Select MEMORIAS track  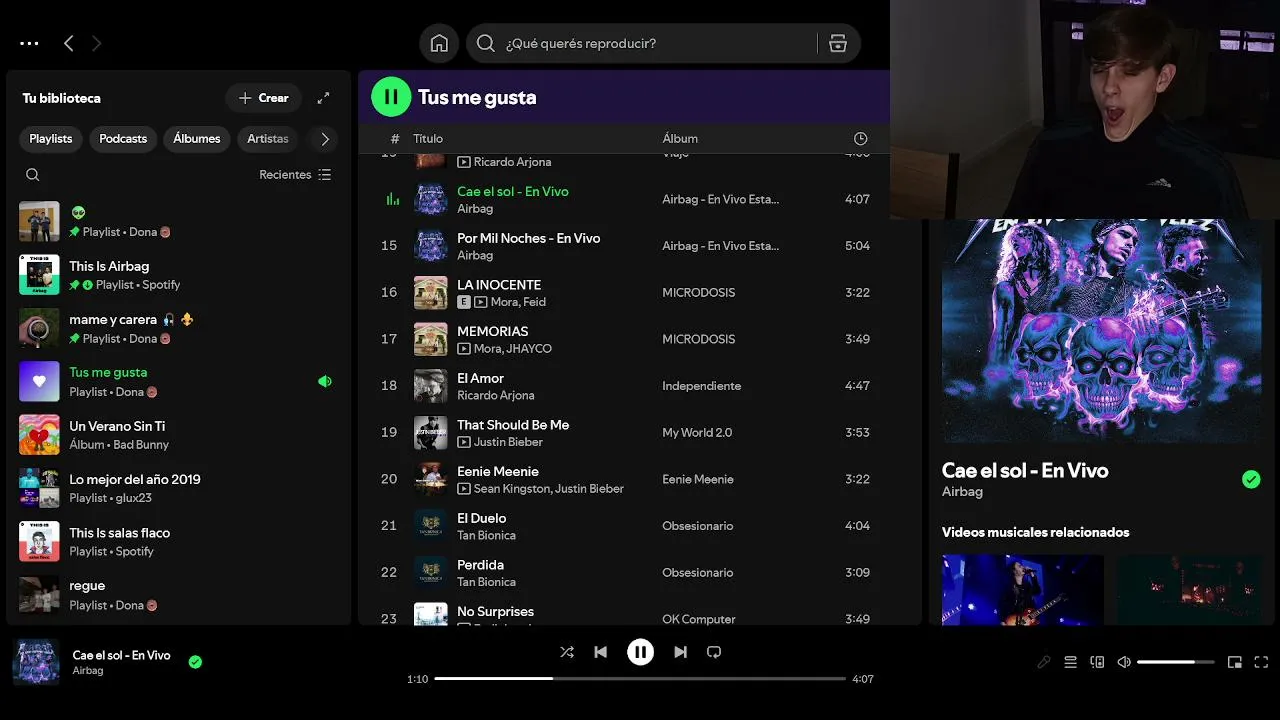[x=493, y=331]
